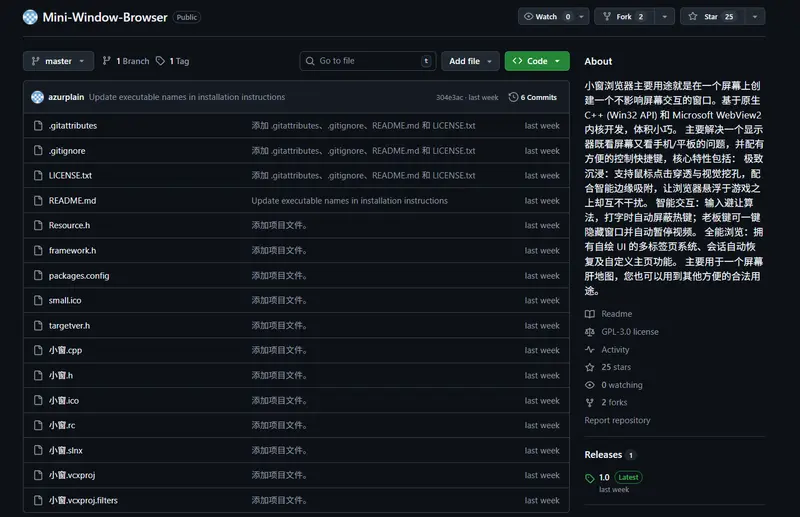Open the green Code dropdown button
This screenshot has height=517, width=800.
(537, 61)
